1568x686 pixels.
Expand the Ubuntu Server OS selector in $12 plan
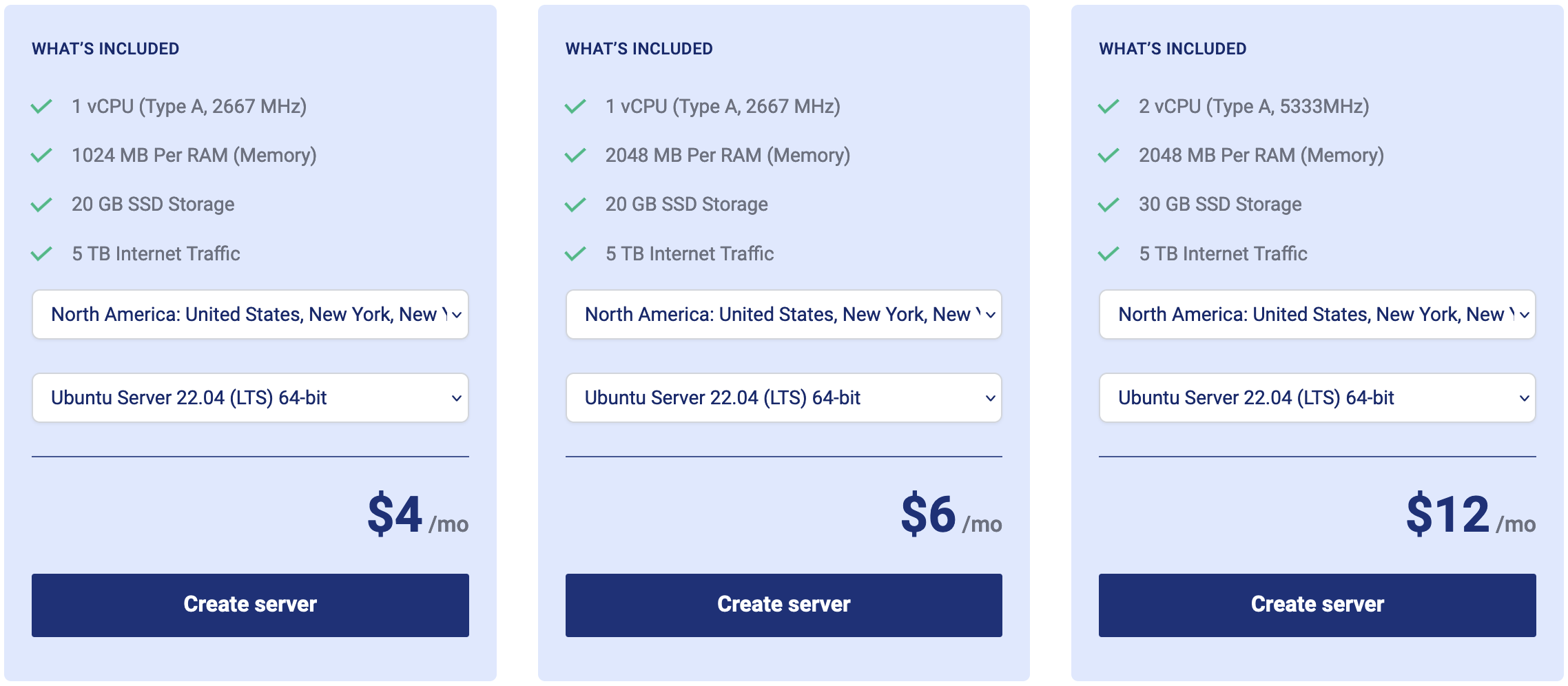[x=1317, y=398]
